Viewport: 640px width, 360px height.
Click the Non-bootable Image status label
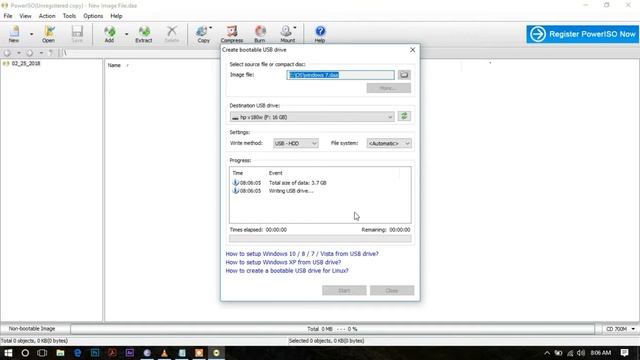(x=32, y=329)
